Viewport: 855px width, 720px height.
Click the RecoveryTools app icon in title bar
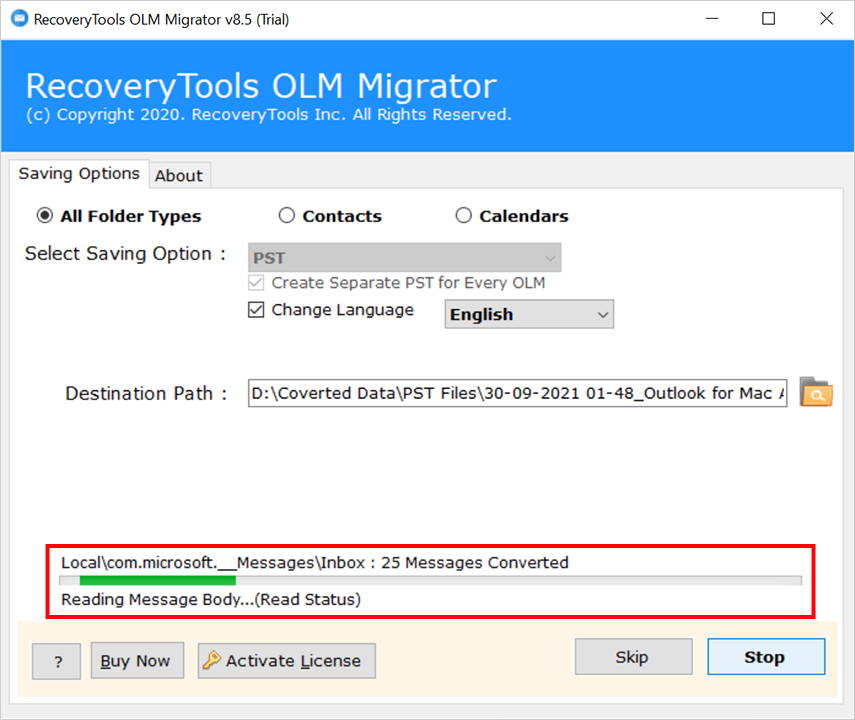(x=19, y=19)
